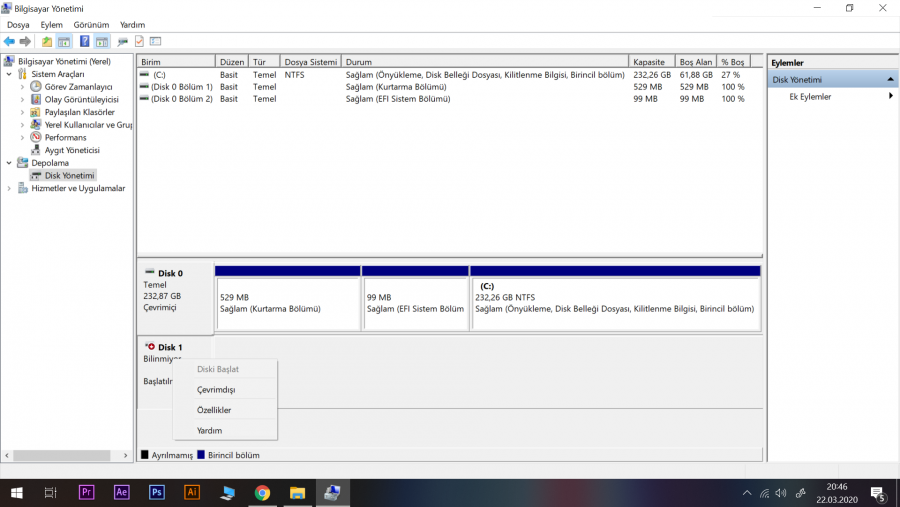The height and width of the screenshot is (507, 900).
Task: Select the Aygıt Yöneticisi icon
Action: coord(36,150)
